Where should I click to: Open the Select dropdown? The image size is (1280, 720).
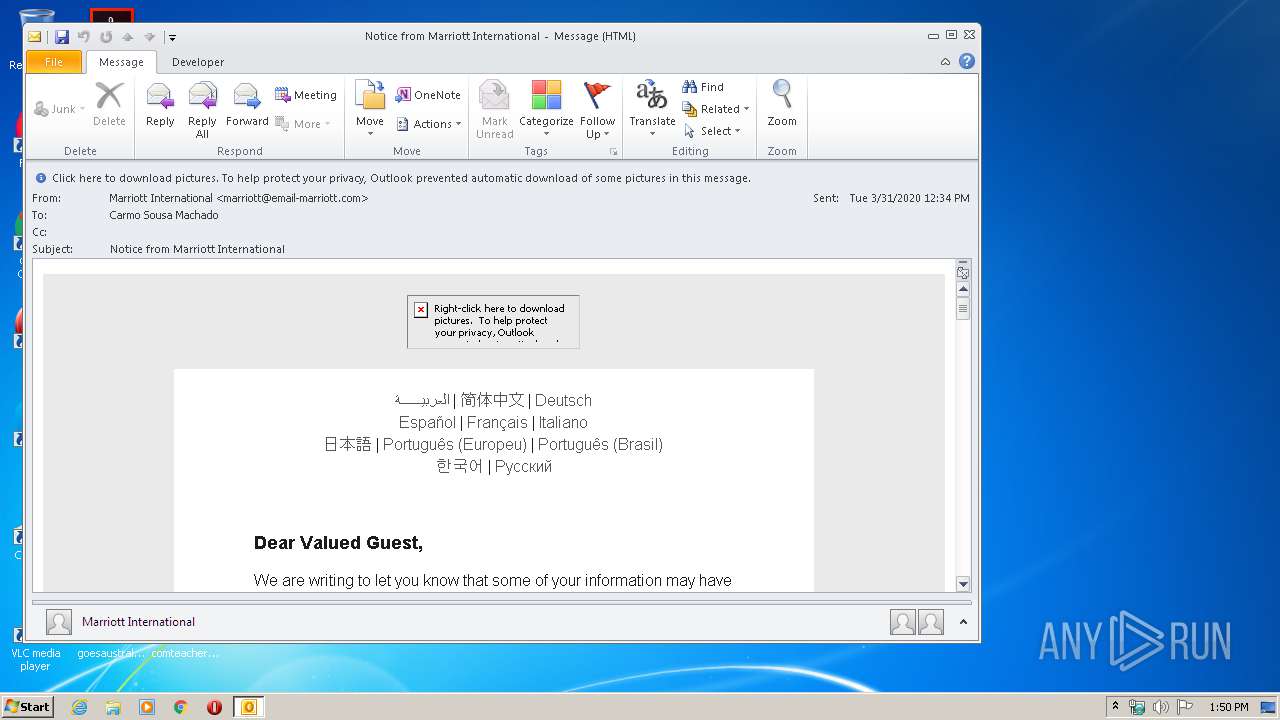tap(712, 131)
